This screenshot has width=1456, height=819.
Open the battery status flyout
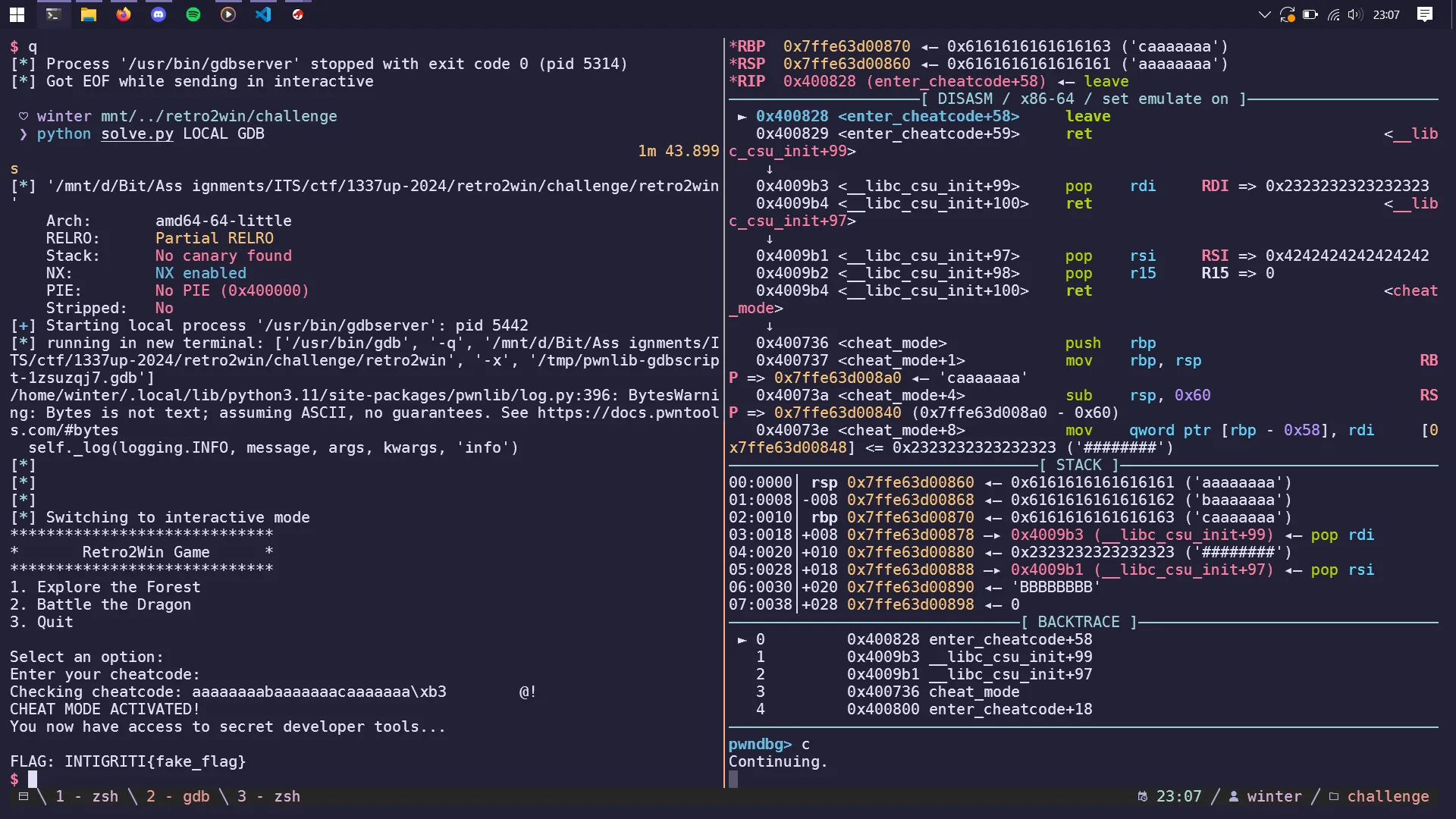tap(1310, 14)
